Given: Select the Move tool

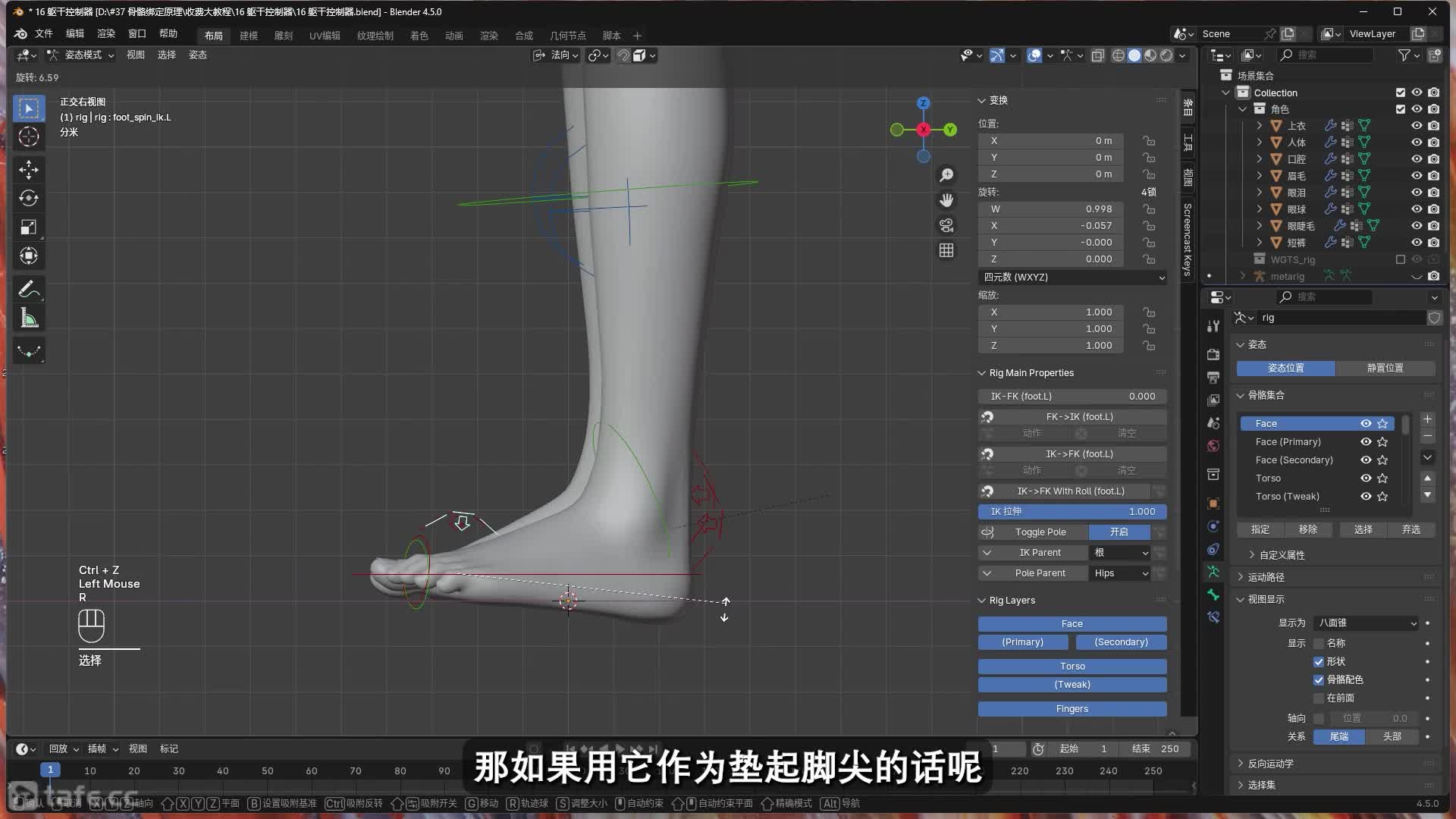Looking at the screenshot, I should 29,170.
